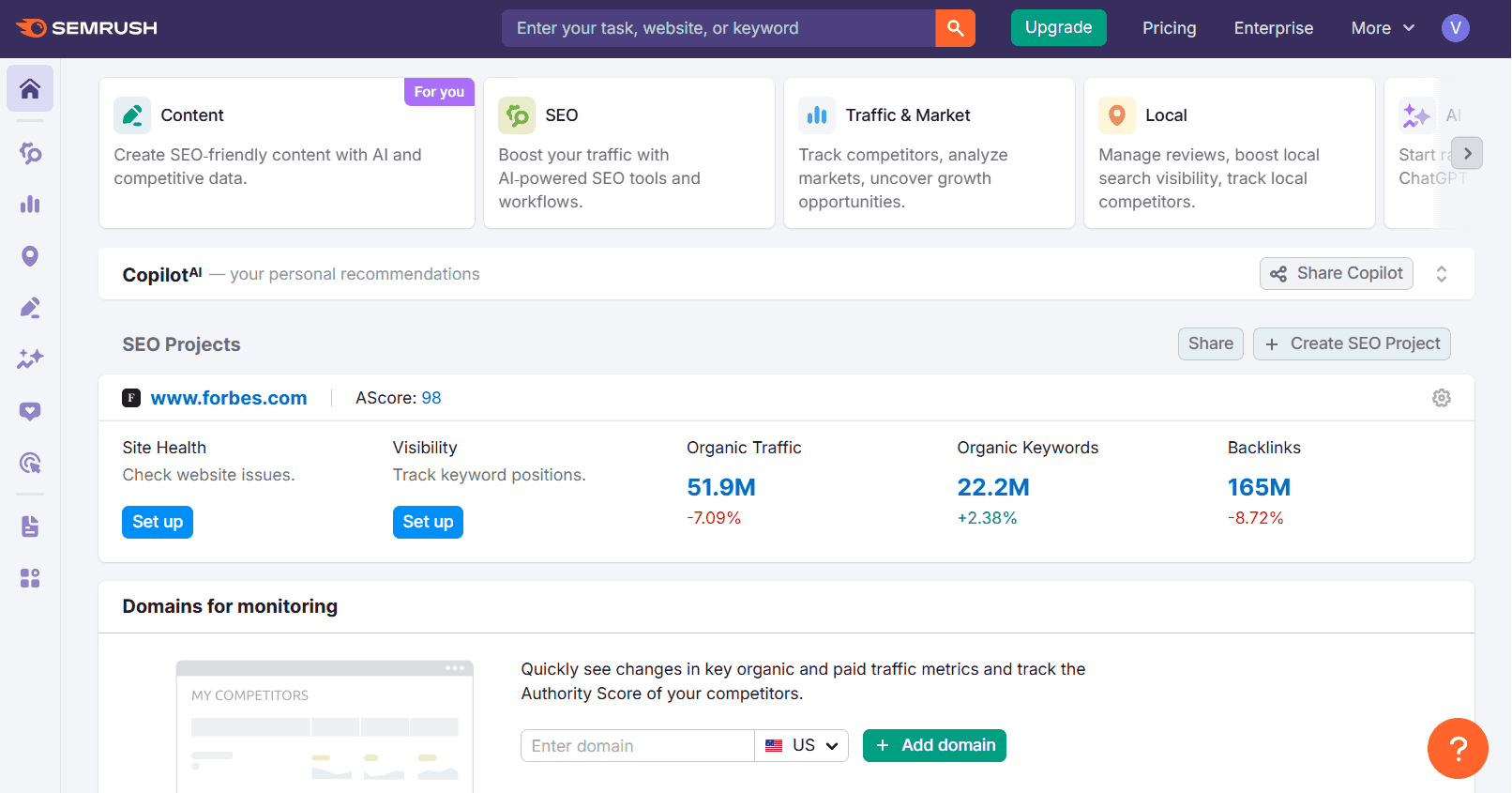The image size is (1512, 793).
Task: Click the +2.38% keywords change
Action: coord(987,518)
